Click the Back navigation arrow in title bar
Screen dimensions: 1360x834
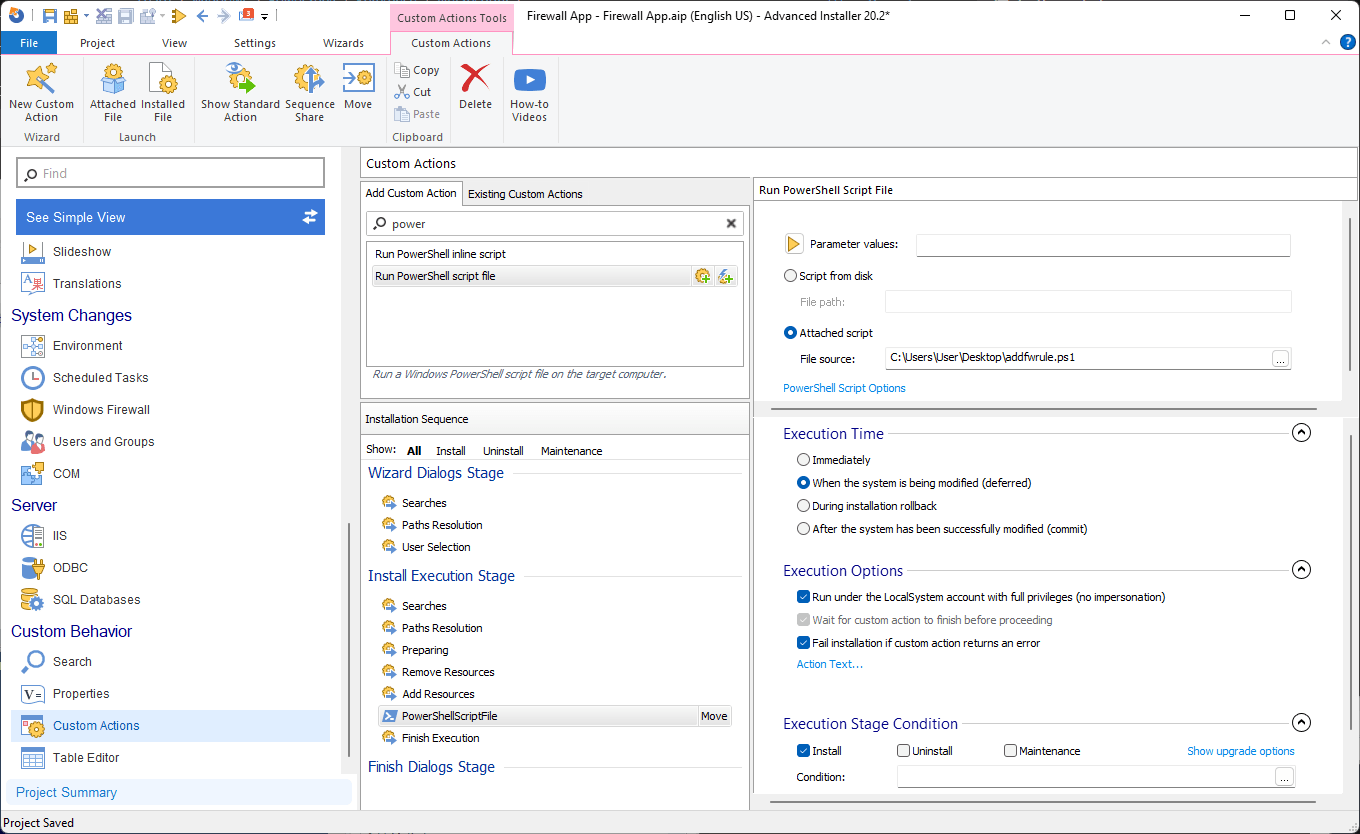202,15
